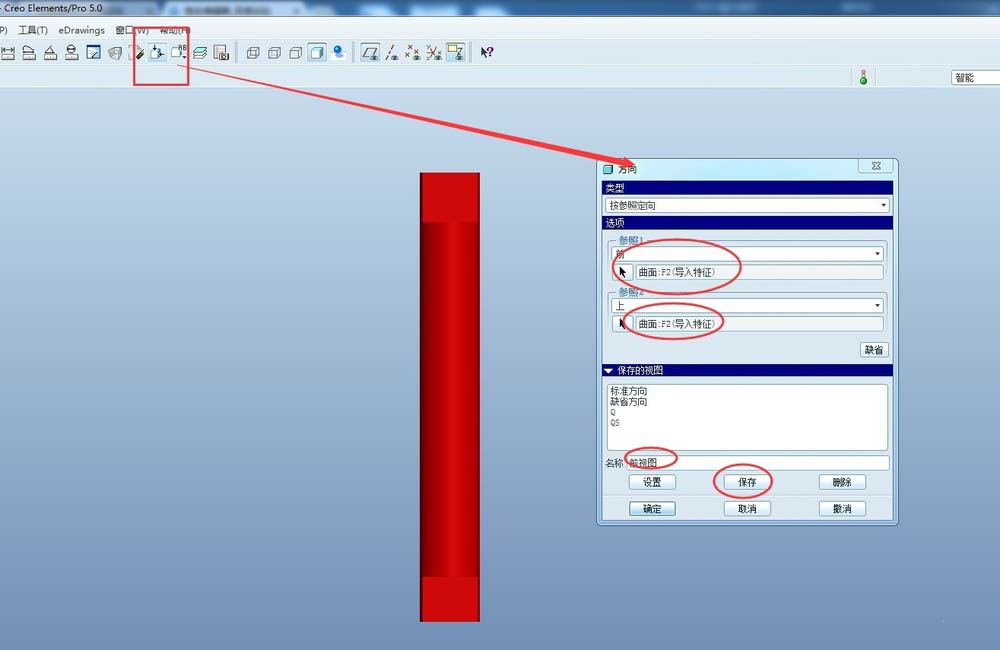The image size is (1000, 650).
Task: Switch to no hidden line display
Action: point(295,53)
